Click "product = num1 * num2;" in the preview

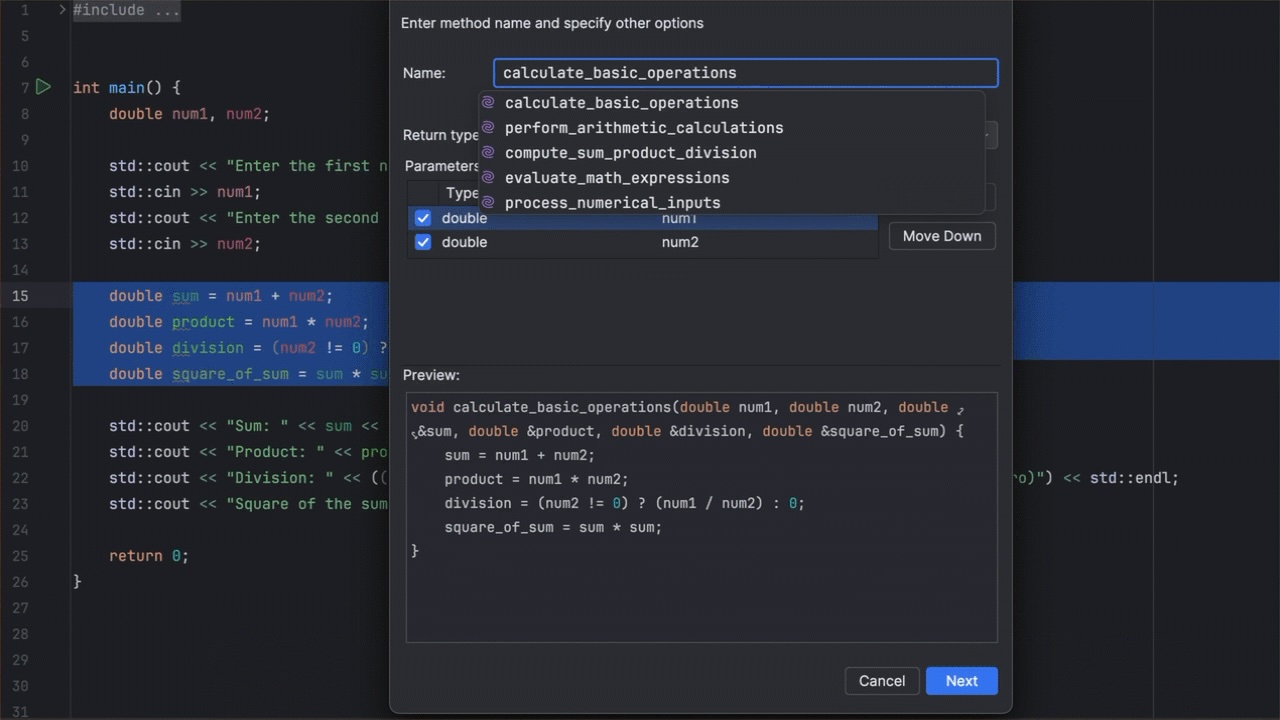tap(536, 479)
